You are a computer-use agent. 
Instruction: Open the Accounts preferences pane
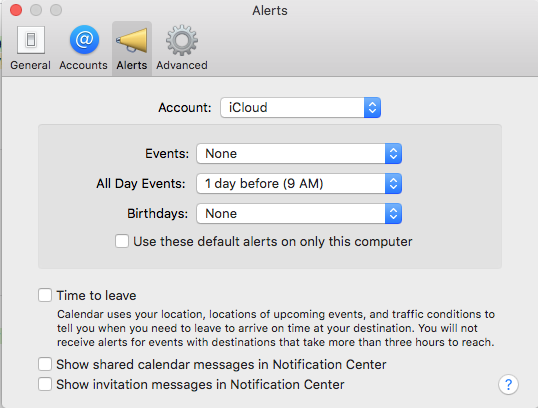83,48
